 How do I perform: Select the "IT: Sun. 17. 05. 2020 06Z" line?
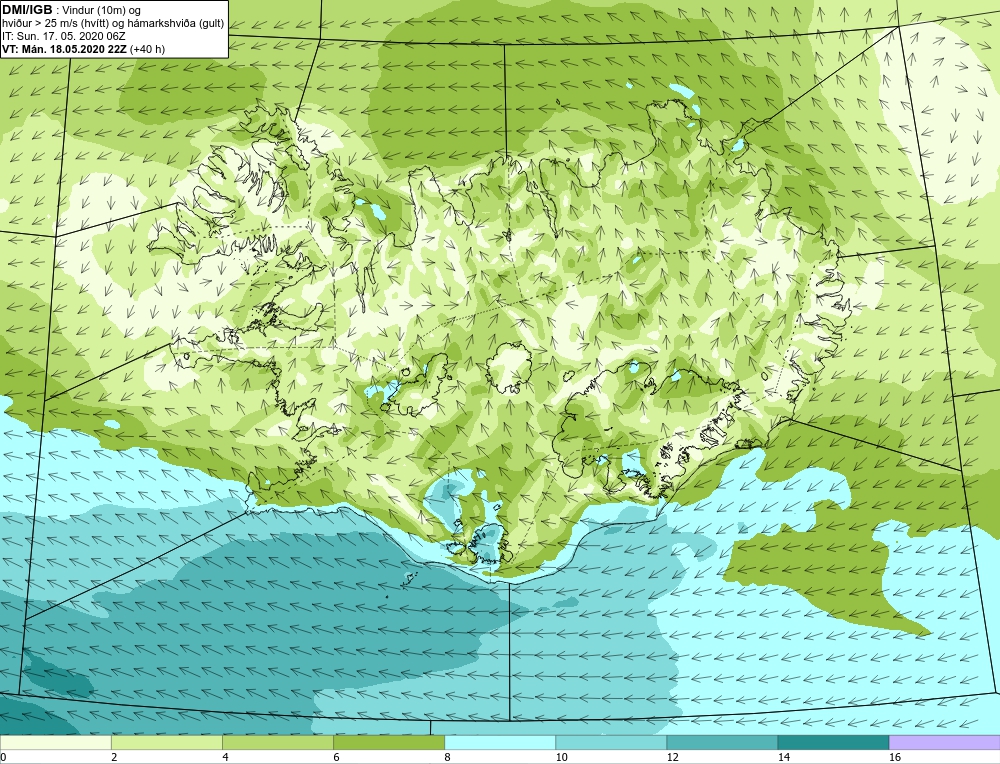64,36
